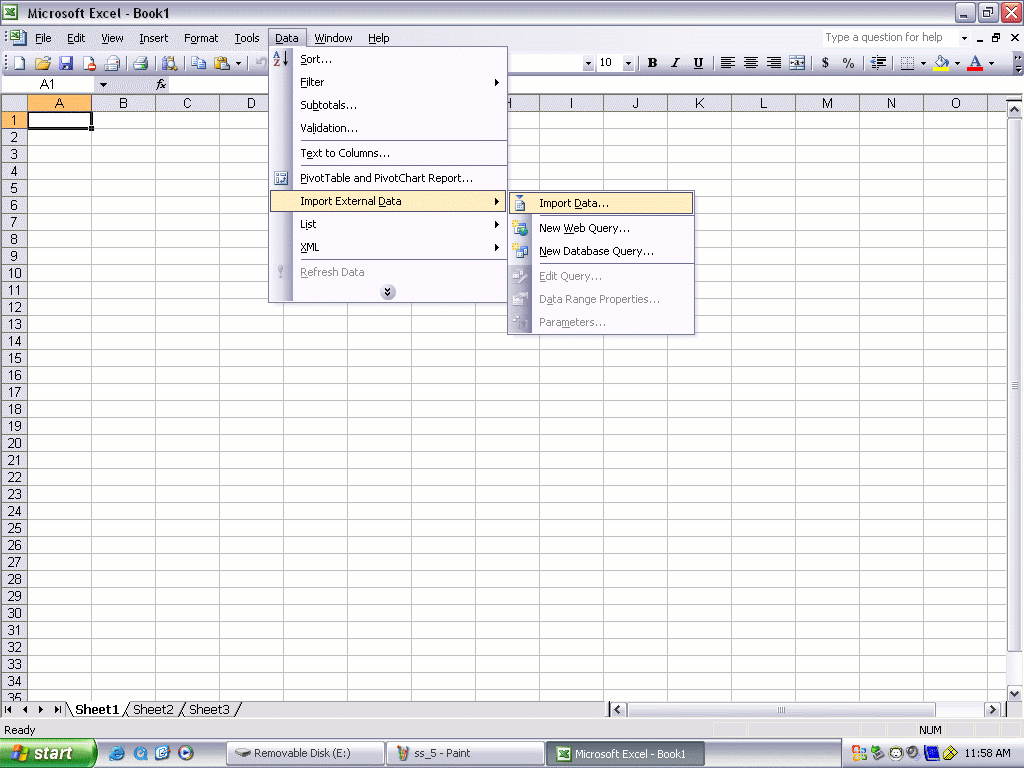Click the New blank workbook icon

[x=19, y=63]
